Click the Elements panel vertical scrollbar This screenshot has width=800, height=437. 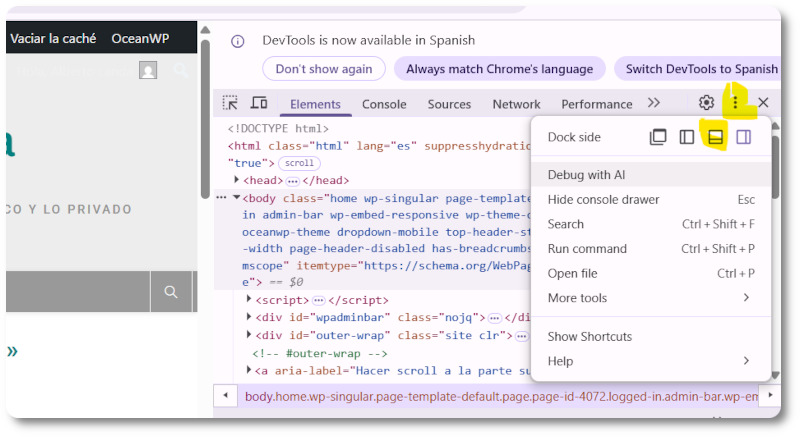point(776,167)
